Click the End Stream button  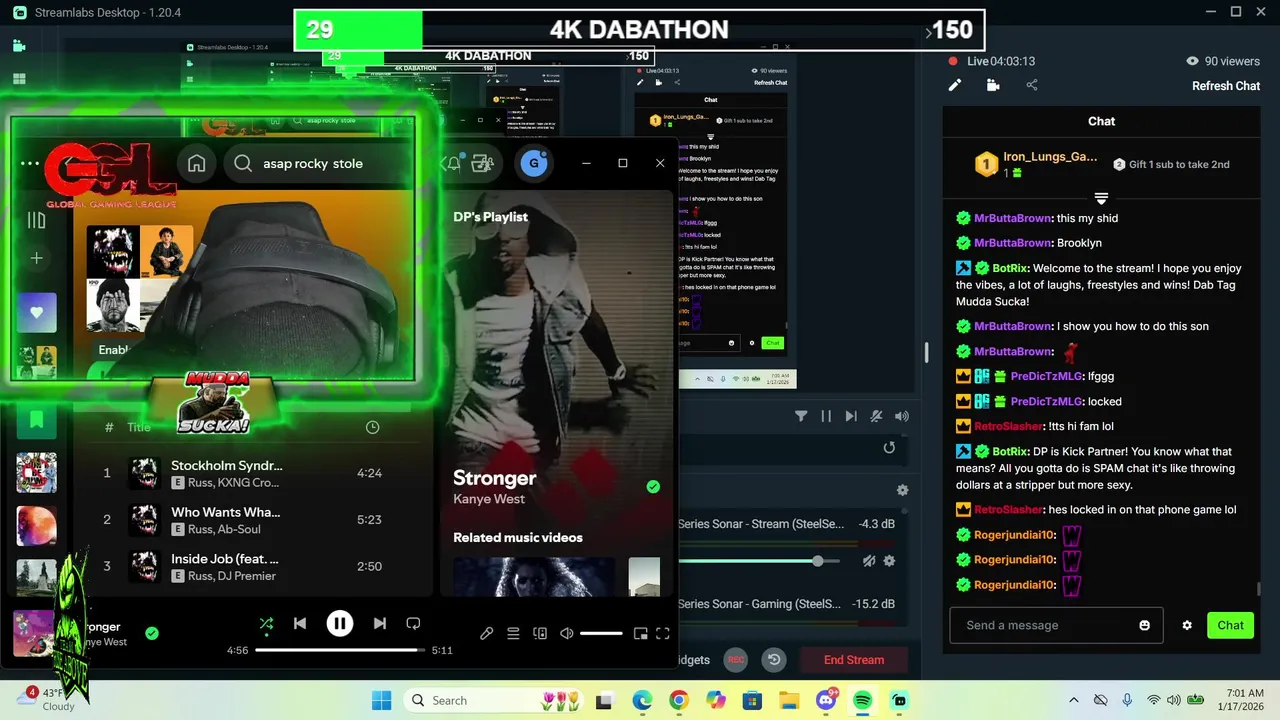[x=854, y=660]
